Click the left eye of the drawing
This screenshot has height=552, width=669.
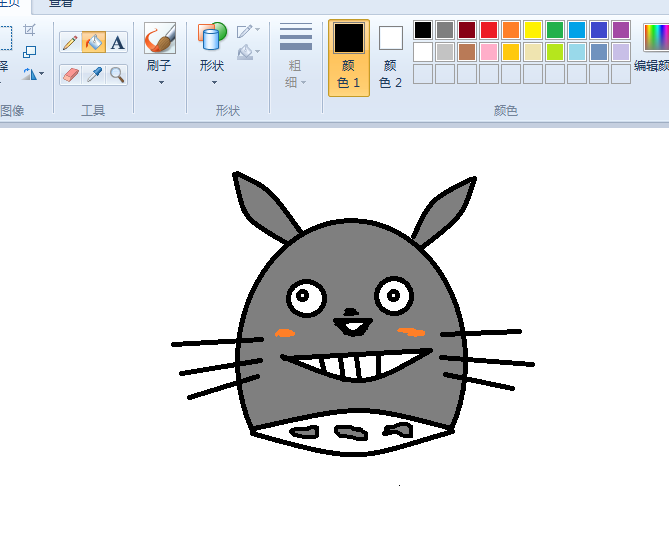pyautogui.click(x=306, y=298)
